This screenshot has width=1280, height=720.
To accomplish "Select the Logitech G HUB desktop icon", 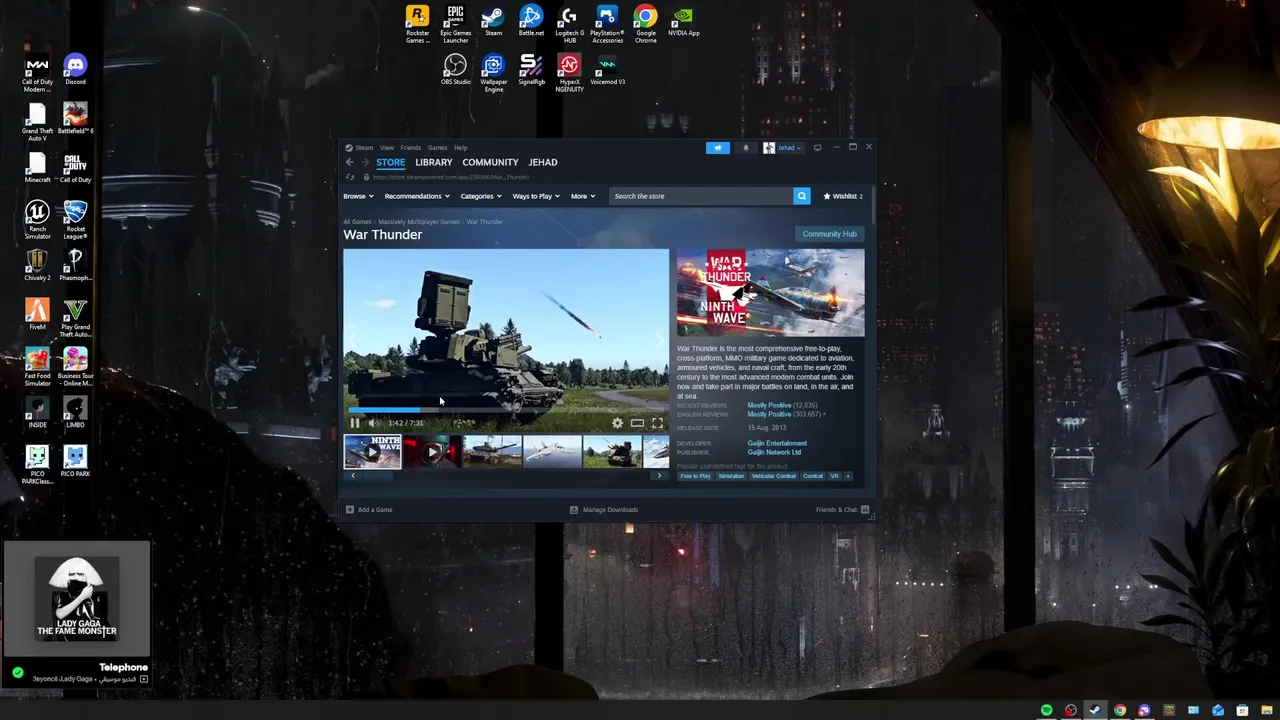I will [569, 24].
